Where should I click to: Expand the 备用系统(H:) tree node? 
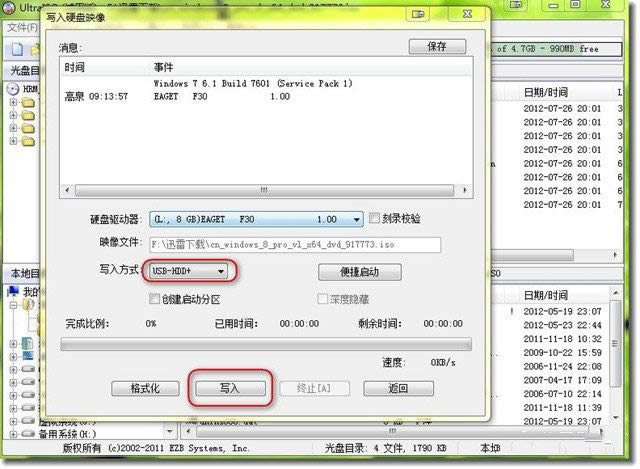click(13, 434)
